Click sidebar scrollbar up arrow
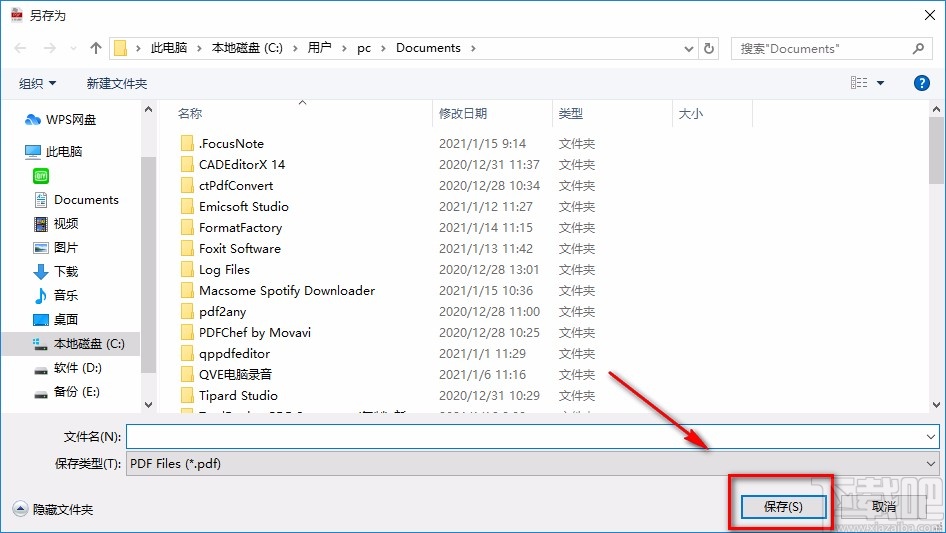This screenshot has height=533, width=946. [x=148, y=110]
